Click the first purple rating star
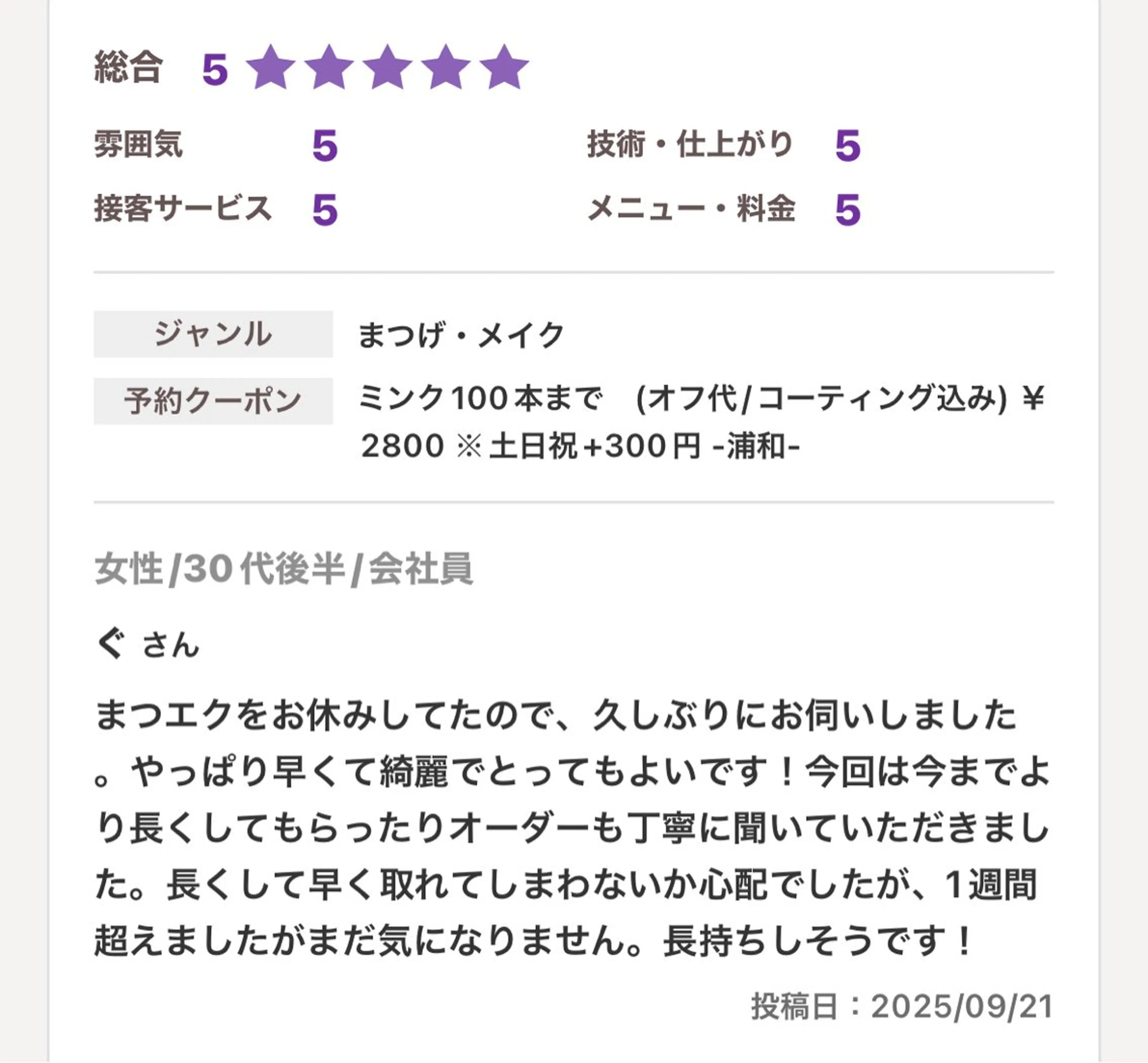 (270, 68)
